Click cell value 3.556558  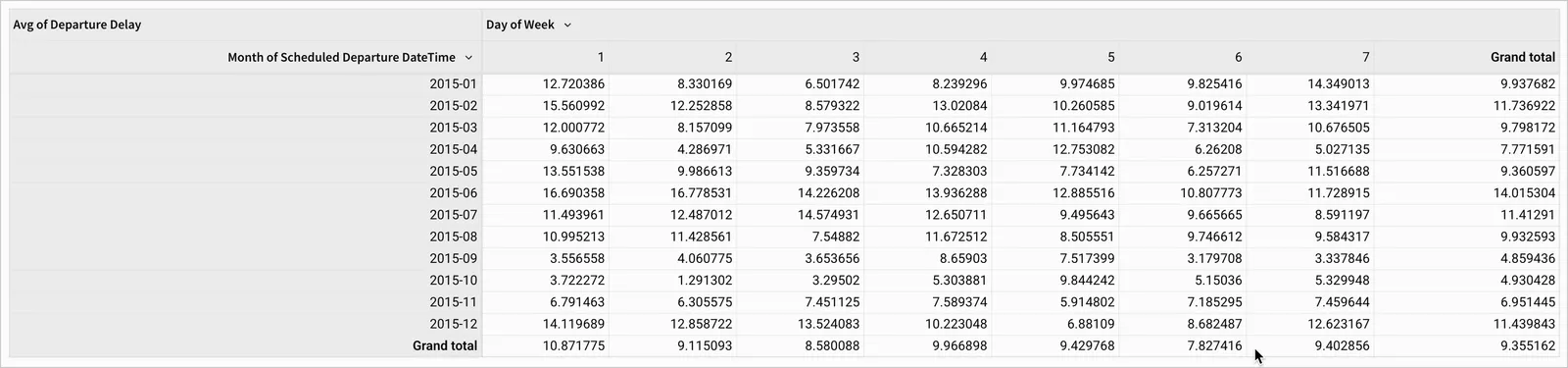[577, 258]
